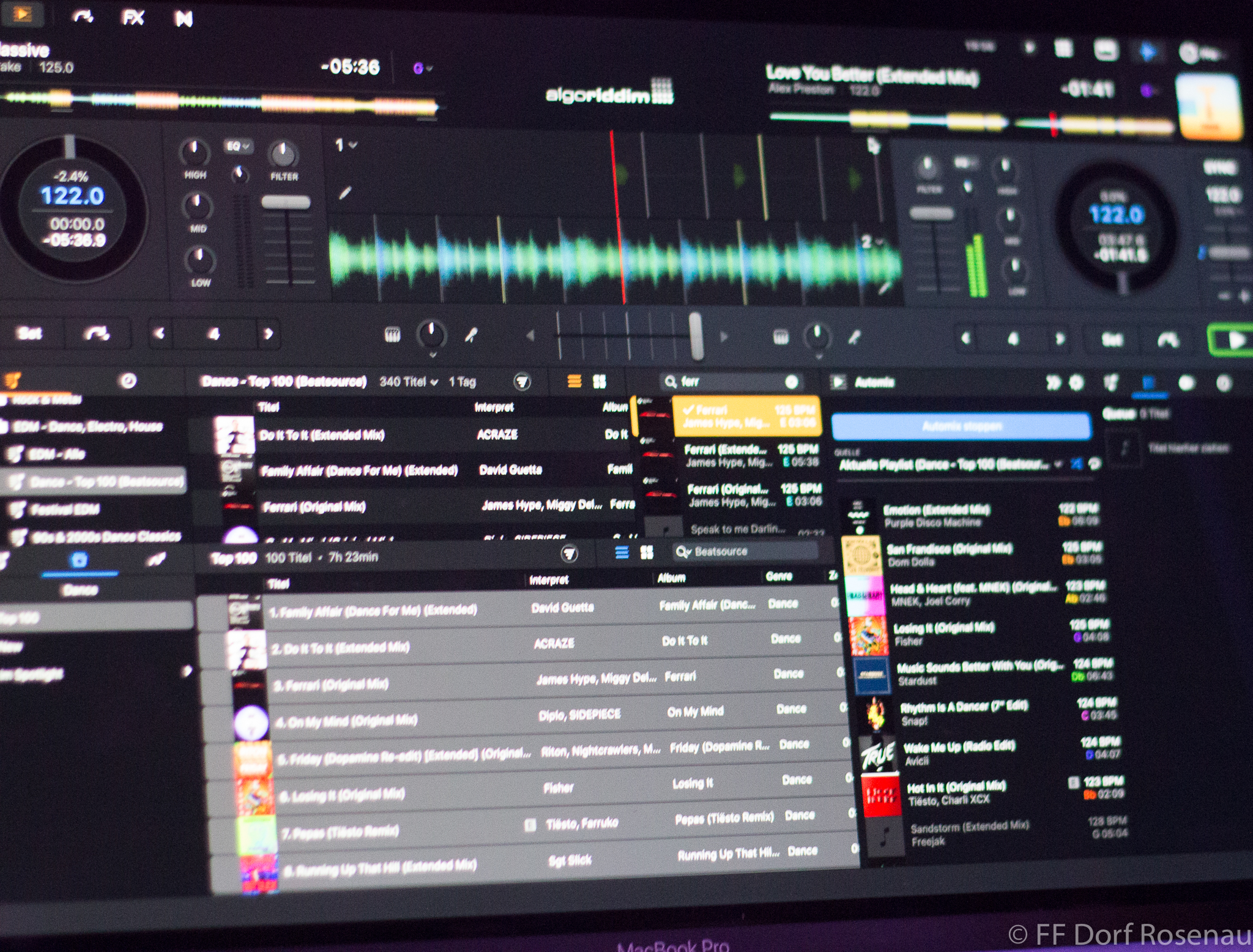Expand the Spotlight item arrow in Beatsource sidebar
The image size is (1253, 952).
(186, 672)
